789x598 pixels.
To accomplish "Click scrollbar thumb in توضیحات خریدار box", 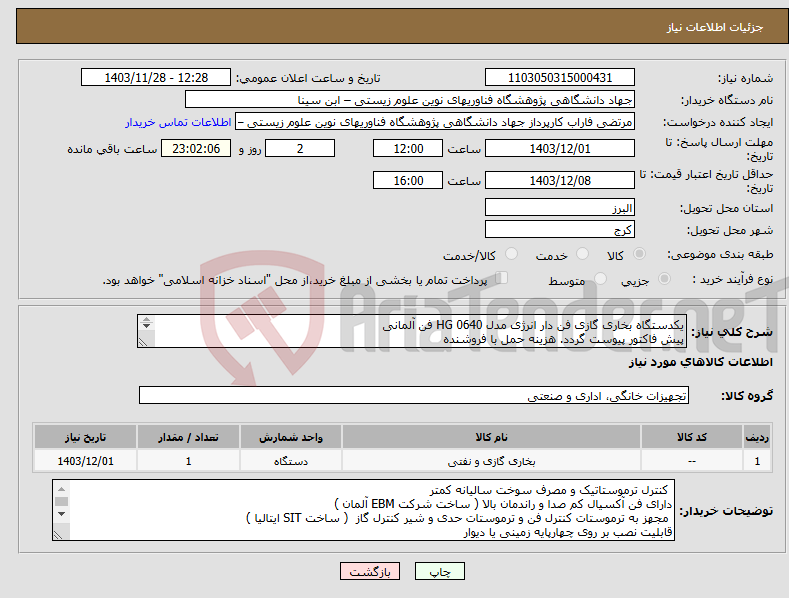I will (61, 501).
